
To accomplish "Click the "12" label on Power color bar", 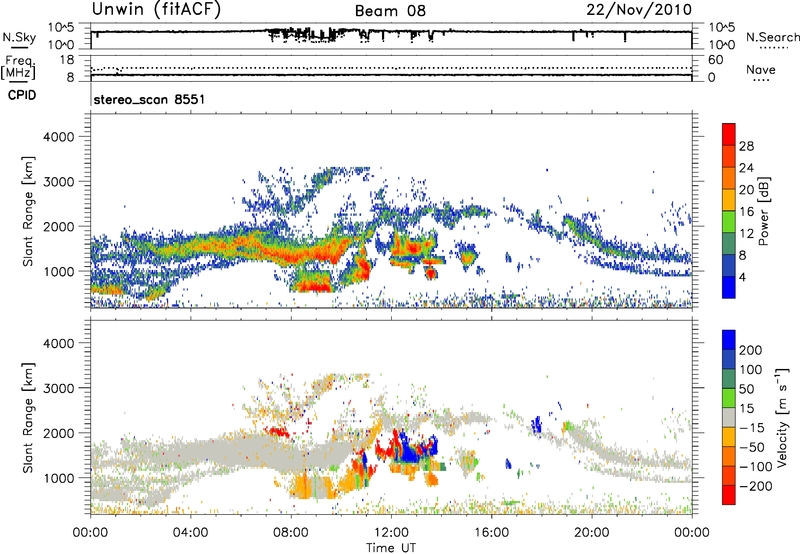I will pos(746,234).
